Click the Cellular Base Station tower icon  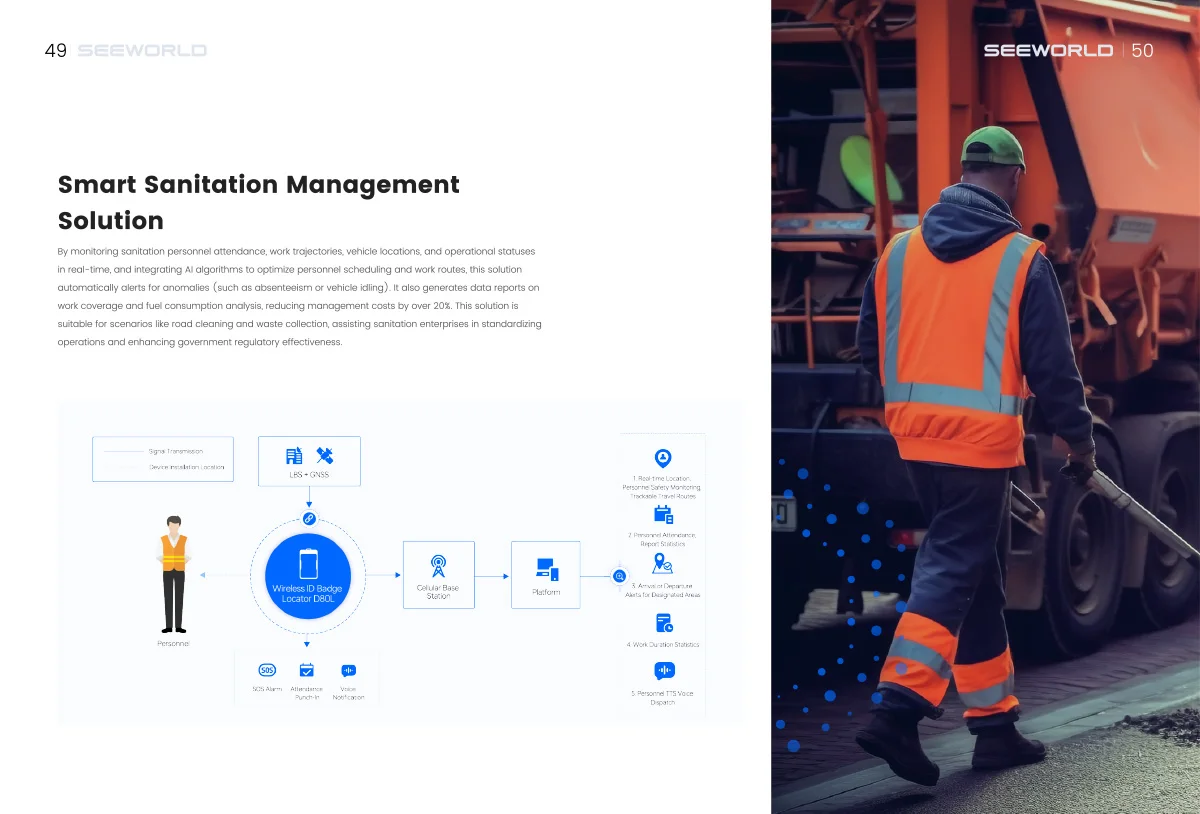[x=438, y=567]
